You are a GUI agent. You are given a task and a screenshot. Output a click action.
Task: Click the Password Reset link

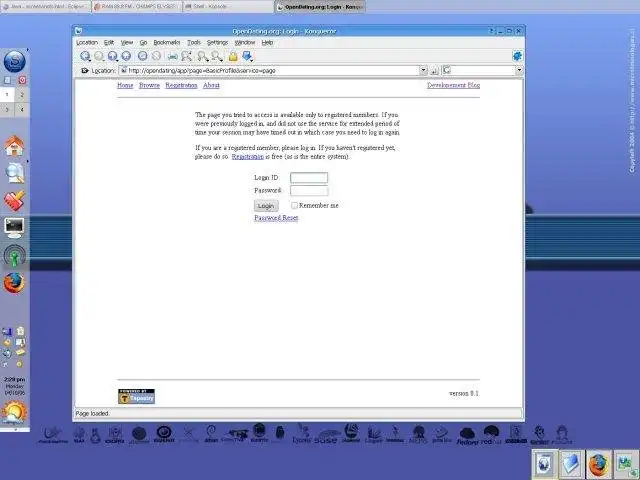(x=276, y=218)
